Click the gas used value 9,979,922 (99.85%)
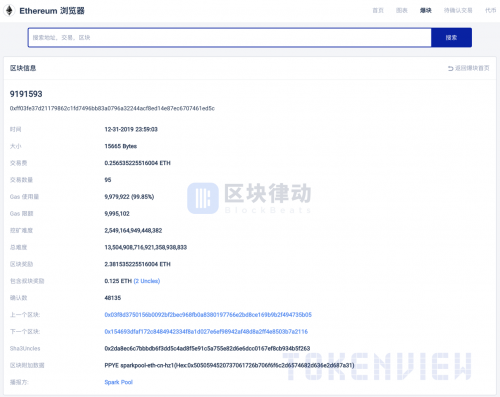Image resolution: width=500 pixels, height=397 pixels. [x=129, y=197]
